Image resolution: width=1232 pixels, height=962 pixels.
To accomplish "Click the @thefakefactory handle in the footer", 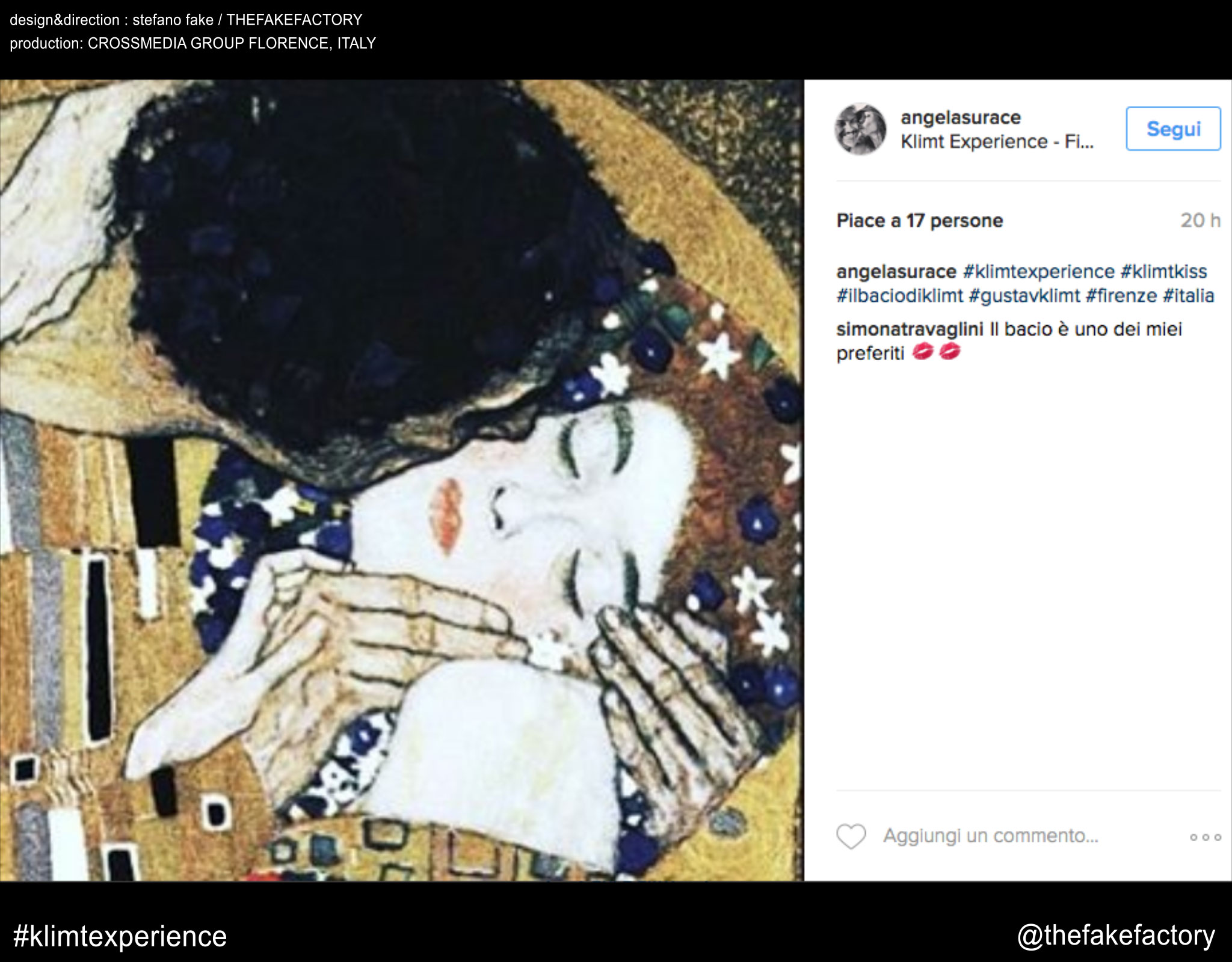I will click(x=1116, y=936).
